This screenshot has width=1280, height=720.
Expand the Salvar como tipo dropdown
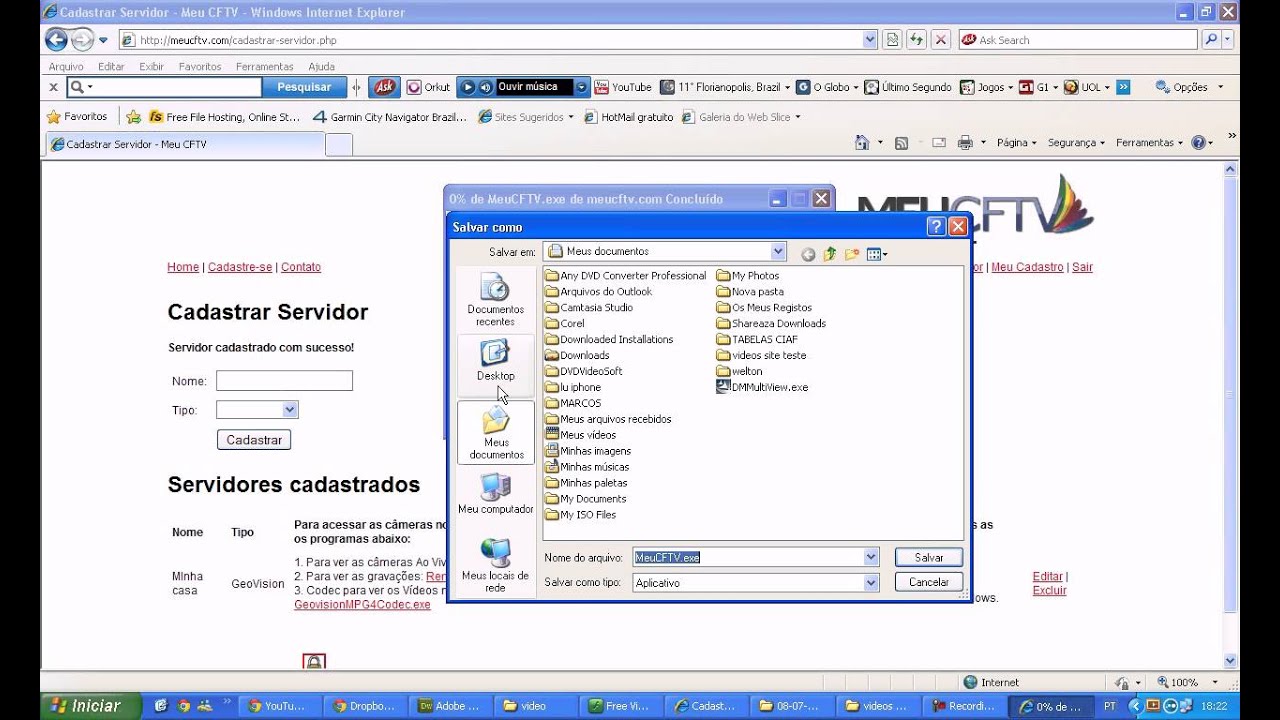(x=871, y=582)
